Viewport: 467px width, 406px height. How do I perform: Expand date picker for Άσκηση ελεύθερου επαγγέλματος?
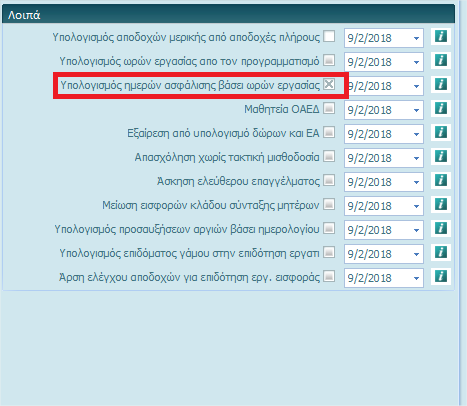point(416,182)
